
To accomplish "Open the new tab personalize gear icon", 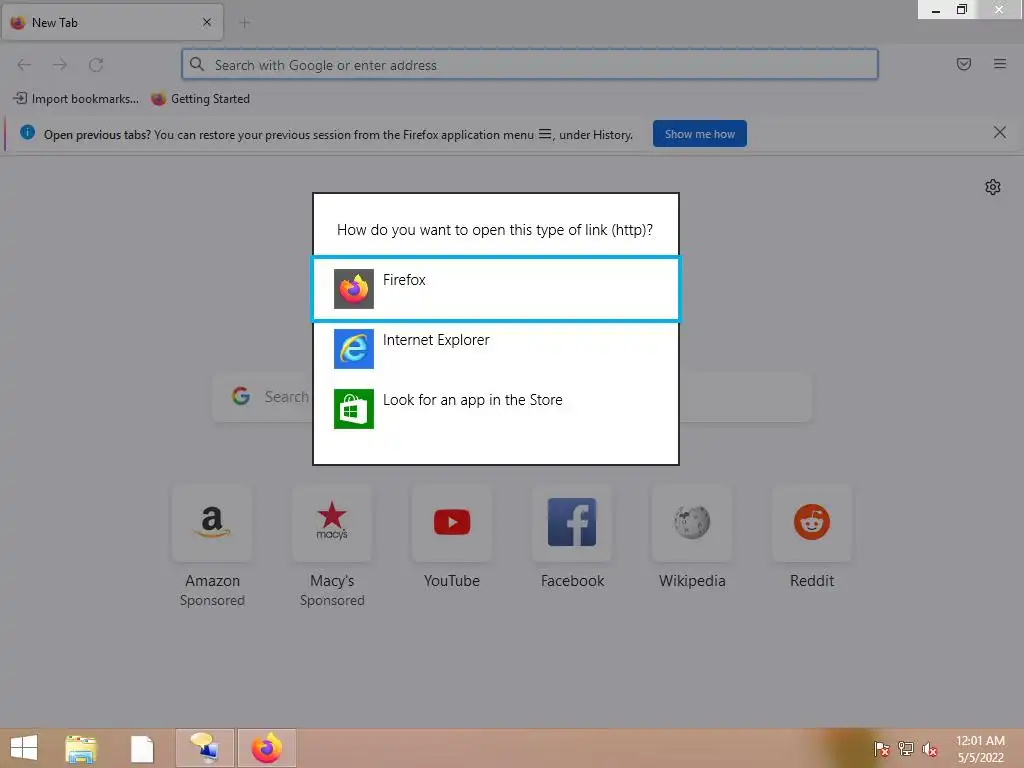I will tap(993, 187).
